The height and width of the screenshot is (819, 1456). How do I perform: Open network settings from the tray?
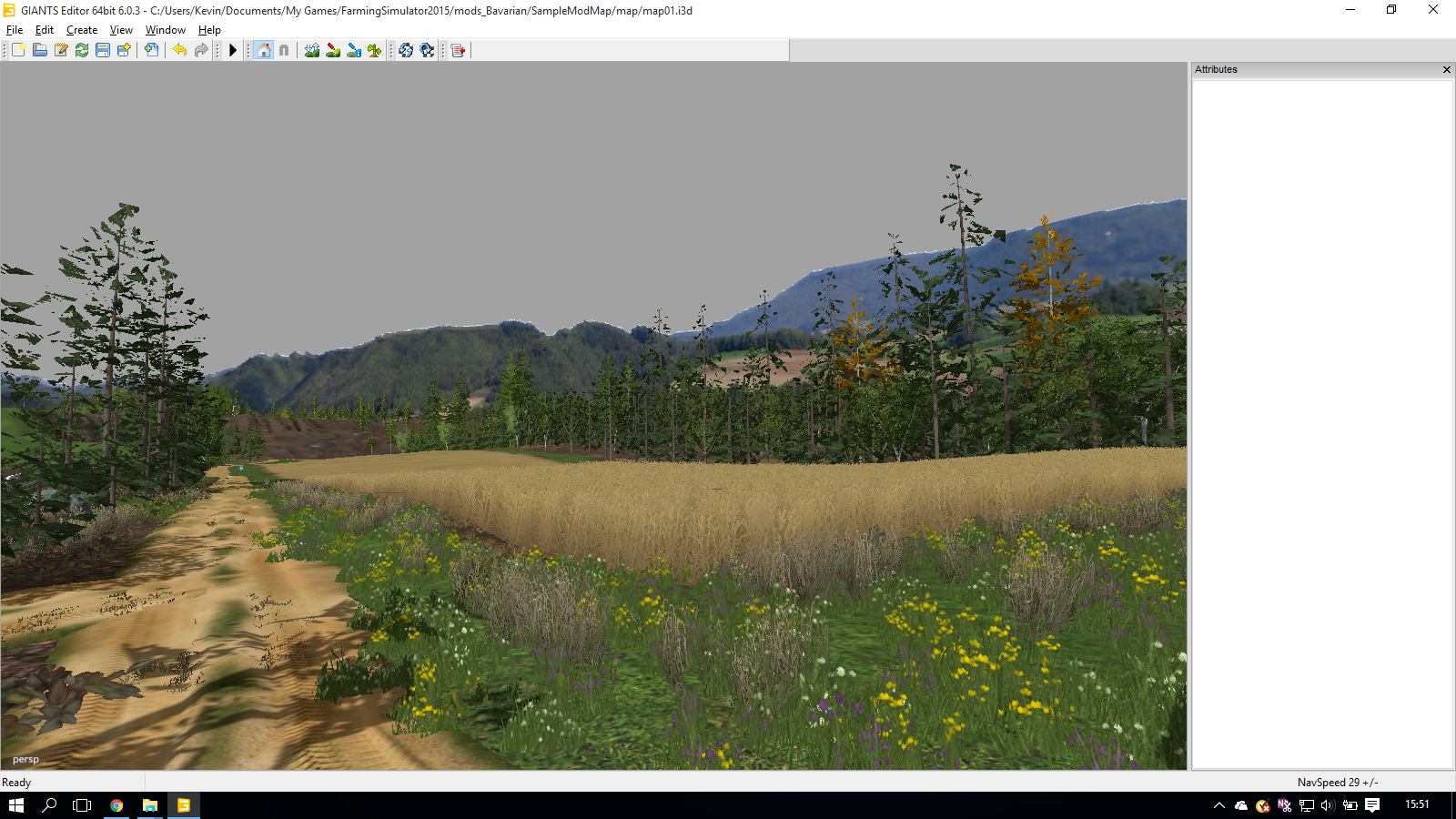tap(1307, 805)
